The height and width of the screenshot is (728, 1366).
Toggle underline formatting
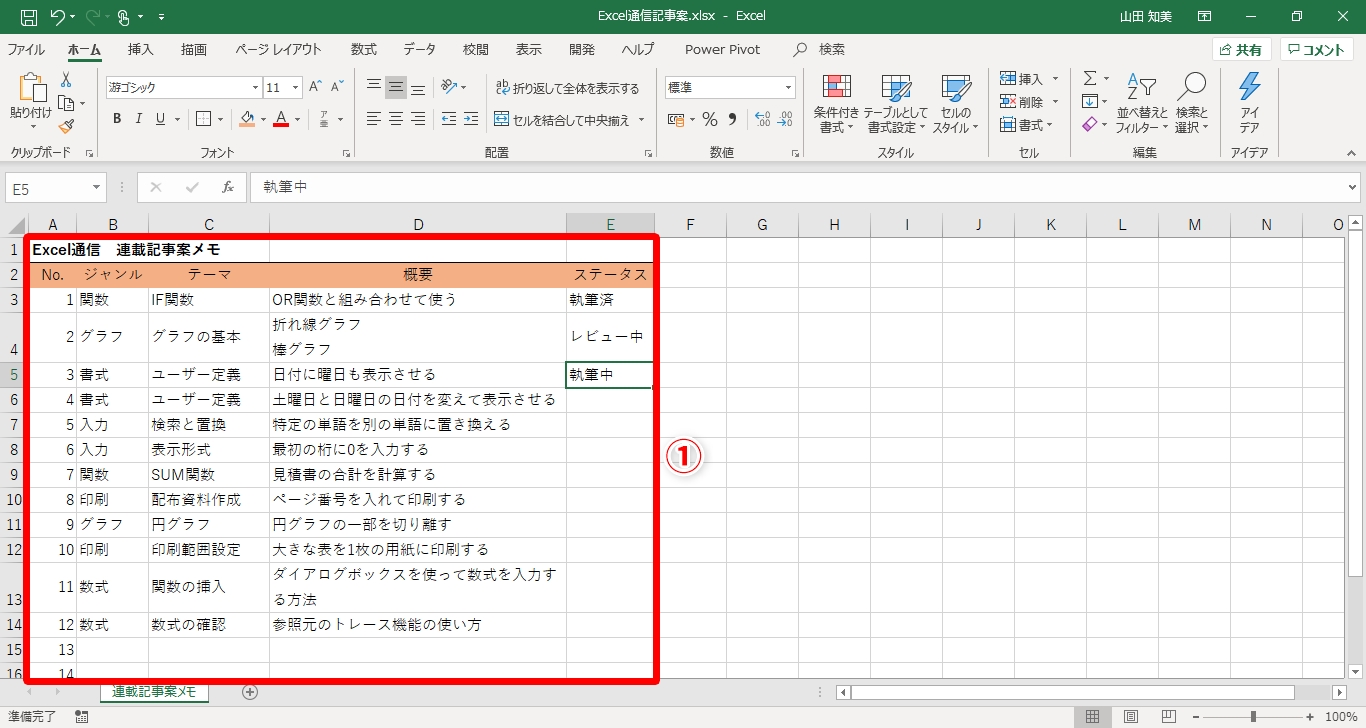point(160,120)
